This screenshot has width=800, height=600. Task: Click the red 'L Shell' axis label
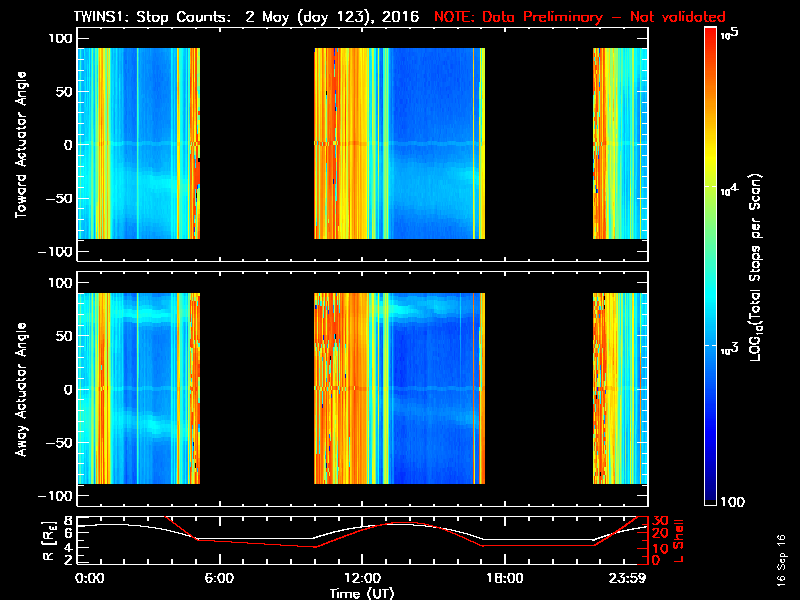click(x=678, y=541)
